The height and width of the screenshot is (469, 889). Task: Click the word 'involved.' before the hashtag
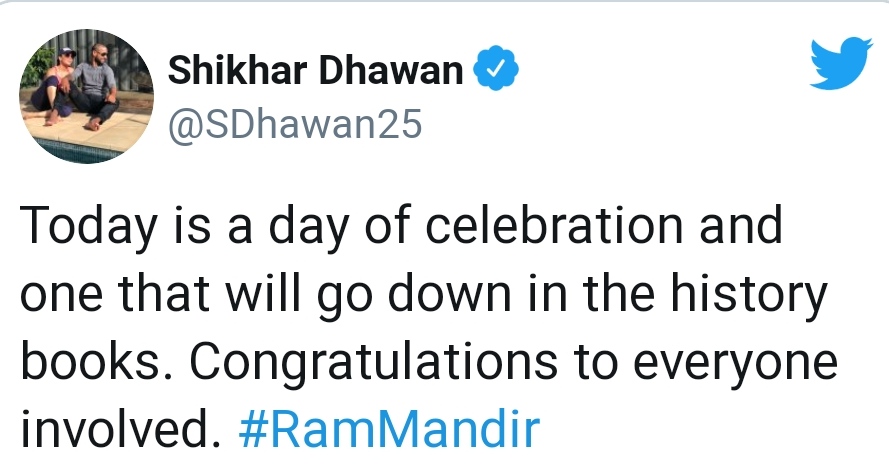point(120,428)
